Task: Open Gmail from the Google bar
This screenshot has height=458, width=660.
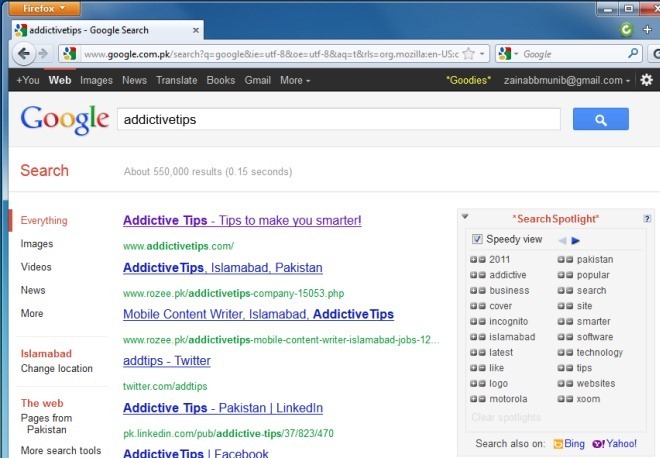Action: tap(258, 80)
